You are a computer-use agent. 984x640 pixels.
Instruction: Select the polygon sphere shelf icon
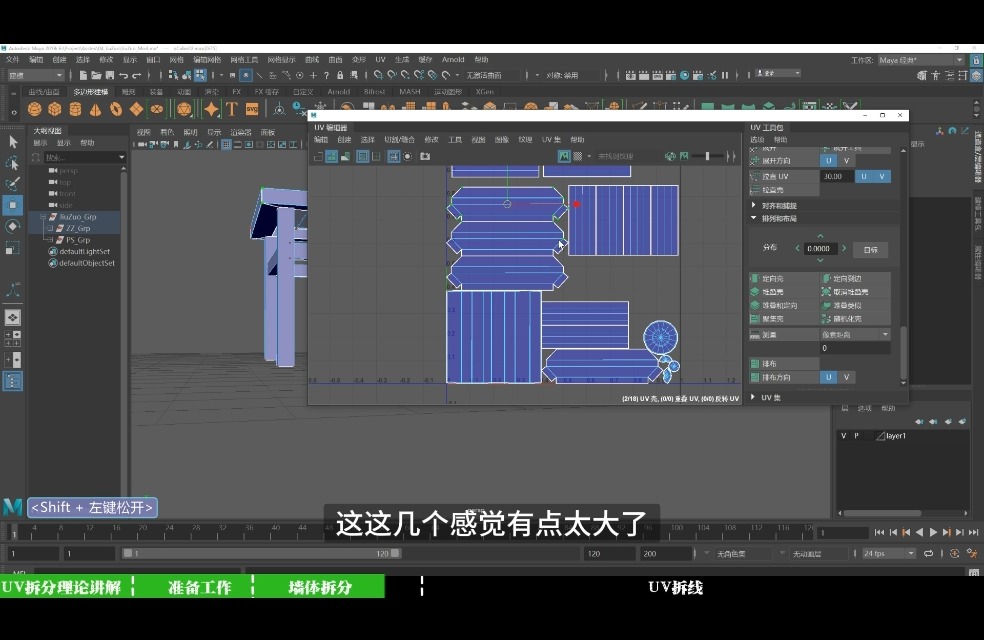[x=35, y=109]
